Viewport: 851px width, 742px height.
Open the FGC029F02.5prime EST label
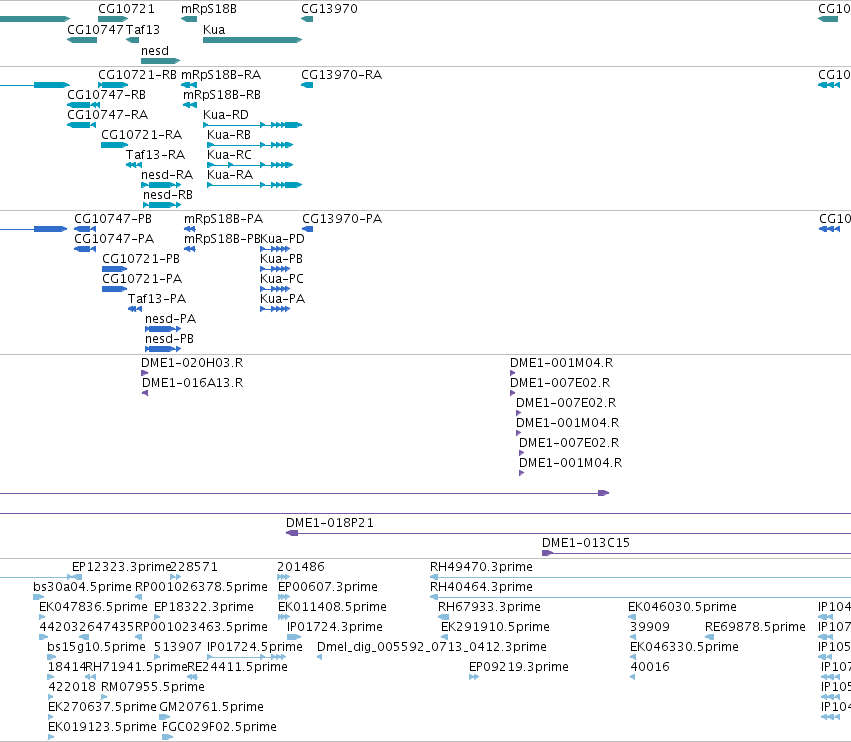(x=219, y=727)
